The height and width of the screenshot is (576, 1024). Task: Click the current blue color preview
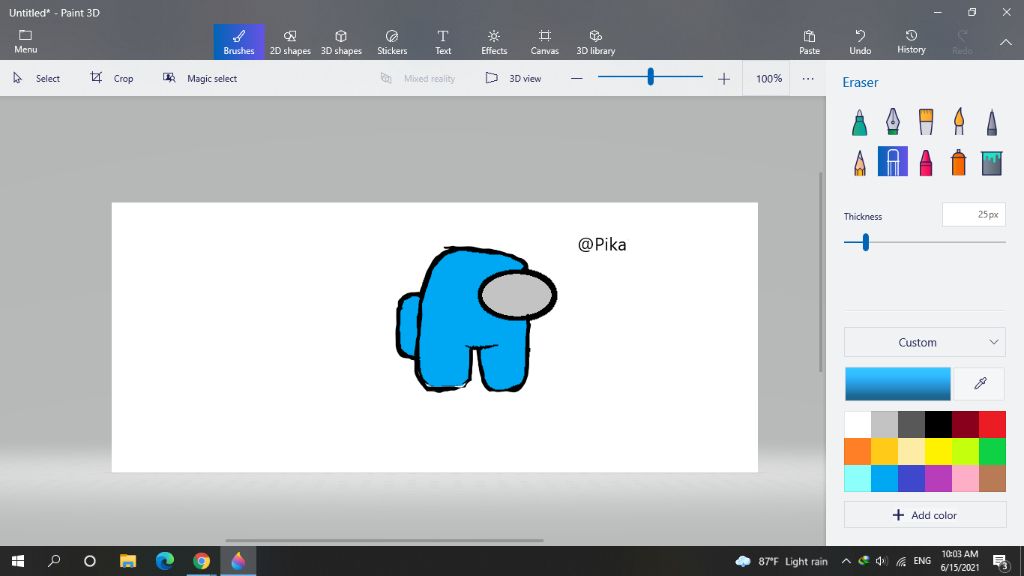(x=897, y=383)
